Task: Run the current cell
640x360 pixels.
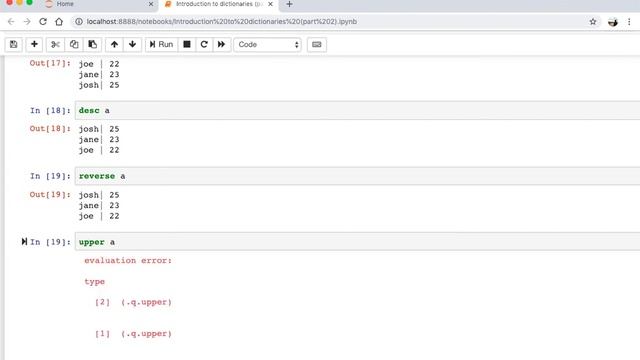Action: click(x=161, y=44)
